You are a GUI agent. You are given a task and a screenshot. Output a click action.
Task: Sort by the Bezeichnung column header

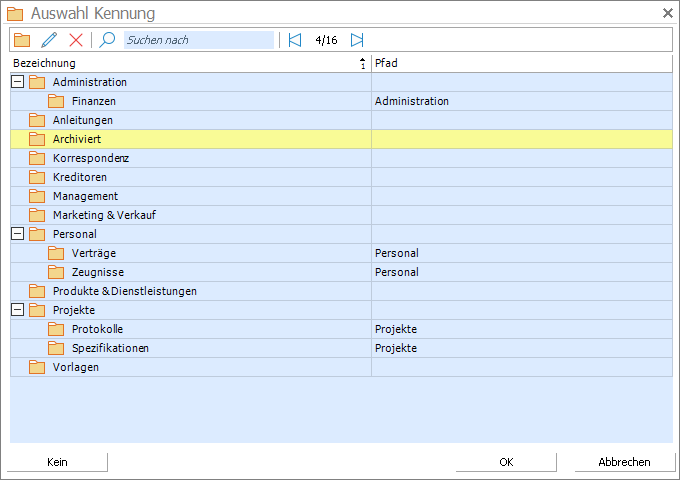pos(190,63)
